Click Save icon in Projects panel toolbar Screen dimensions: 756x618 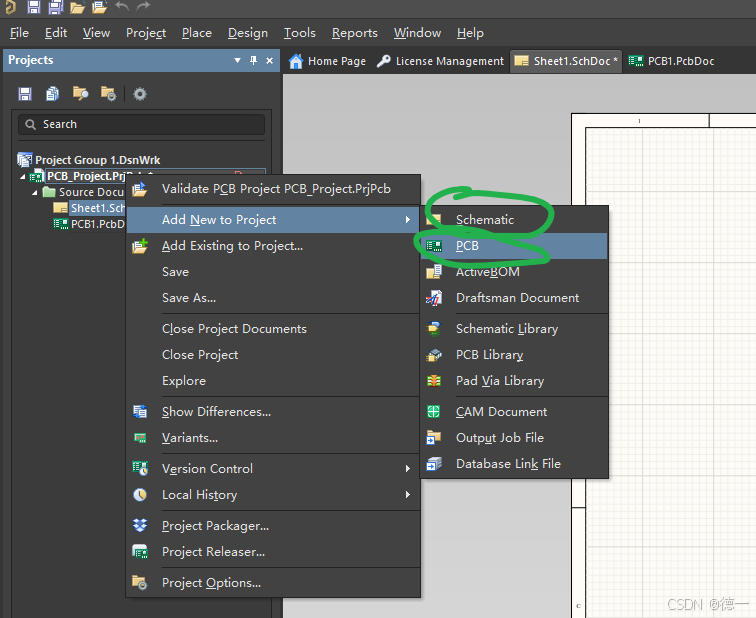(x=25, y=94)
